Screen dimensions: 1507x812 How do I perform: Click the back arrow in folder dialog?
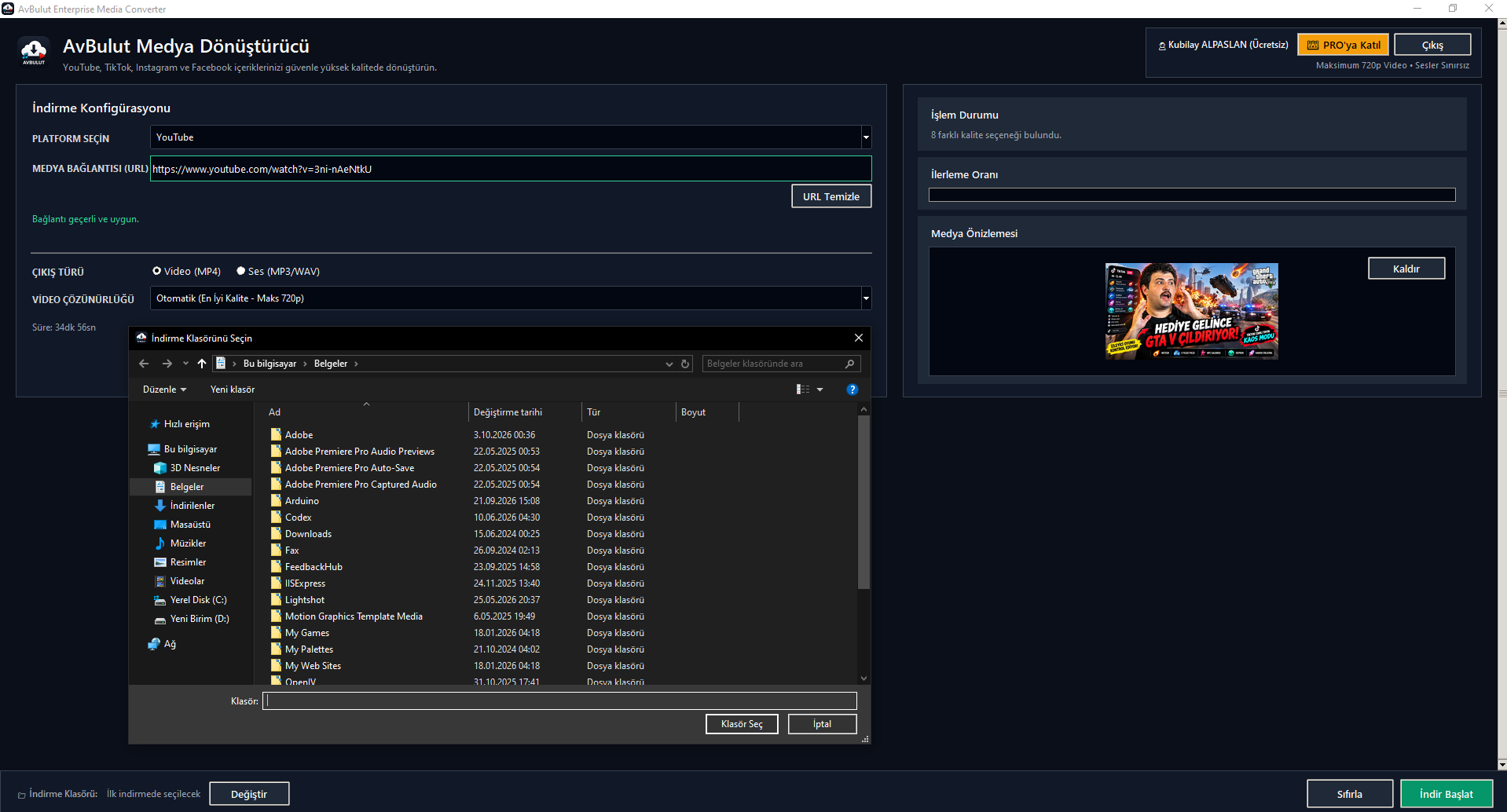[144, 364]
